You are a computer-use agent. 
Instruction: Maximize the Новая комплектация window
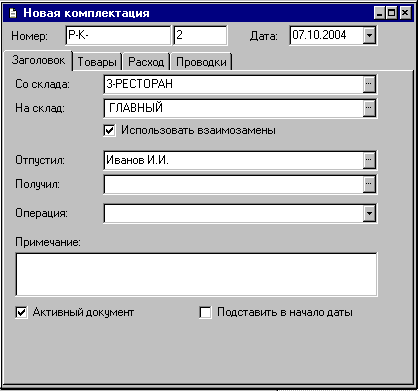[x=392, y=13]
